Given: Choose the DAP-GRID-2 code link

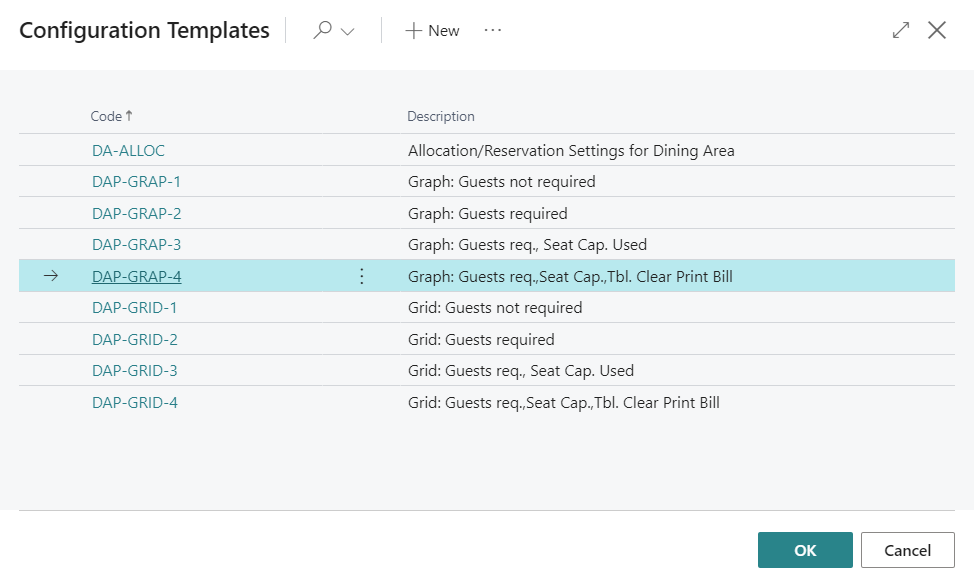Looking at the screenshot, I should pos(134,340).
